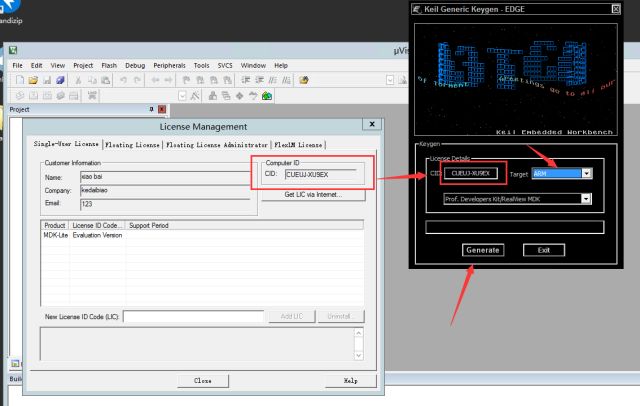
Task: Open the Help menu
Action: [281, 65]
